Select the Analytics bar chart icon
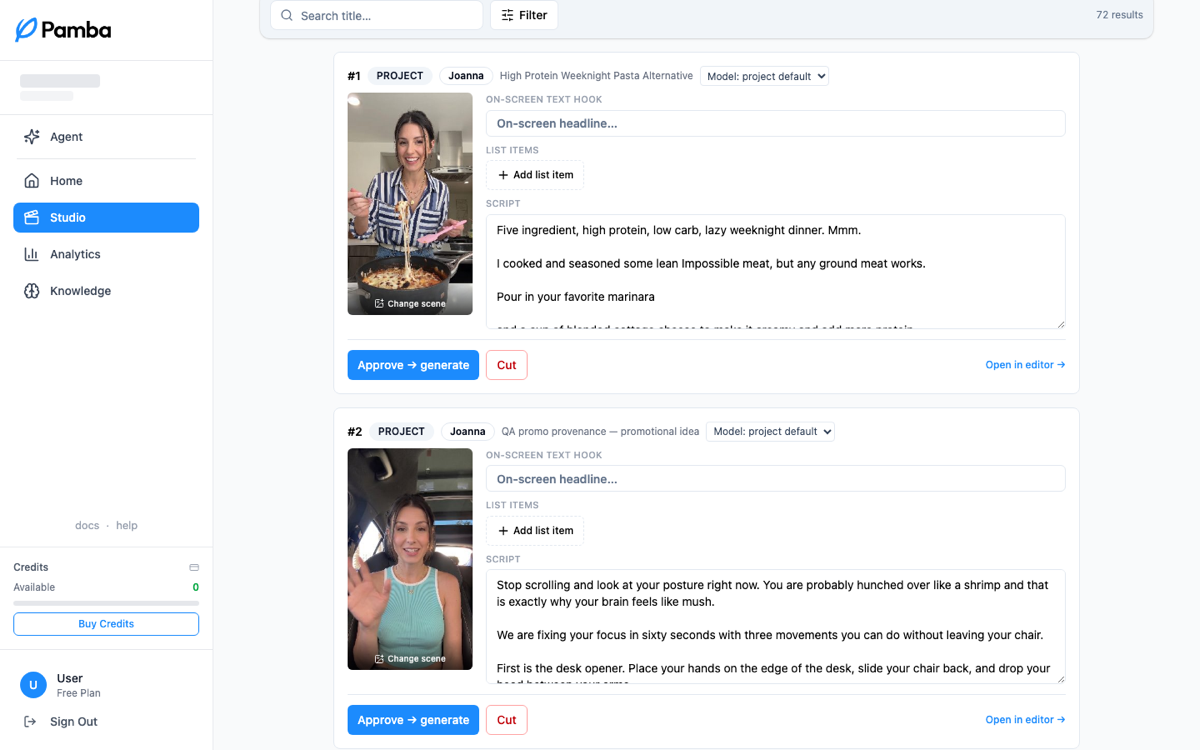 (31, 254)
